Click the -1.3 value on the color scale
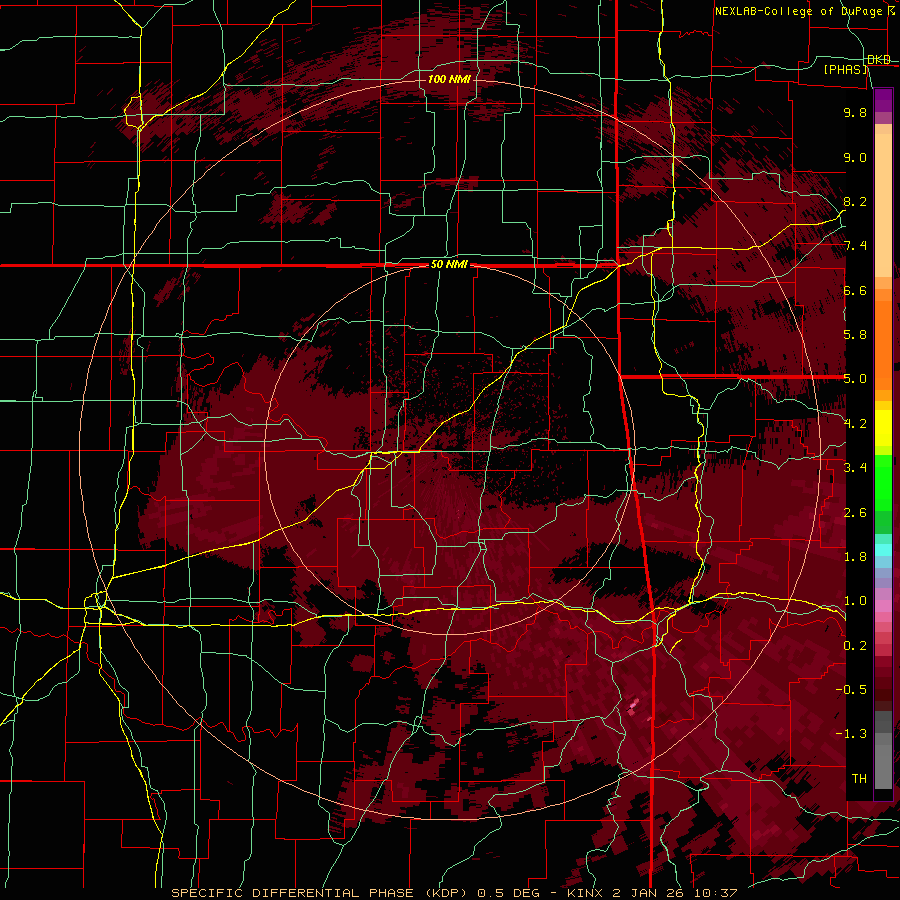Viewport: 900px width, 900px height. pyautogui.click(x=852, y=734)
